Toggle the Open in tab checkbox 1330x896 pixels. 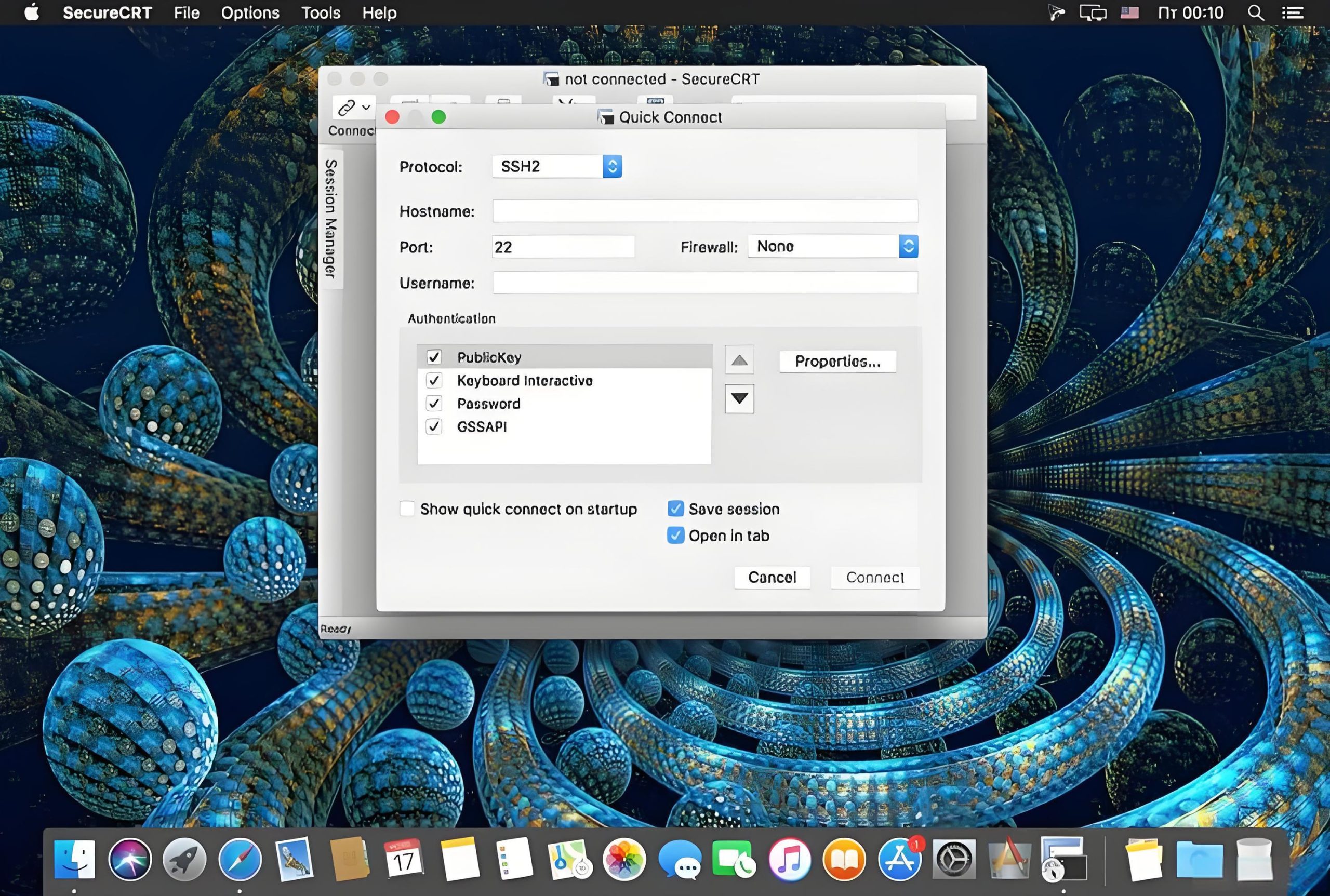(x=675, y=536)
